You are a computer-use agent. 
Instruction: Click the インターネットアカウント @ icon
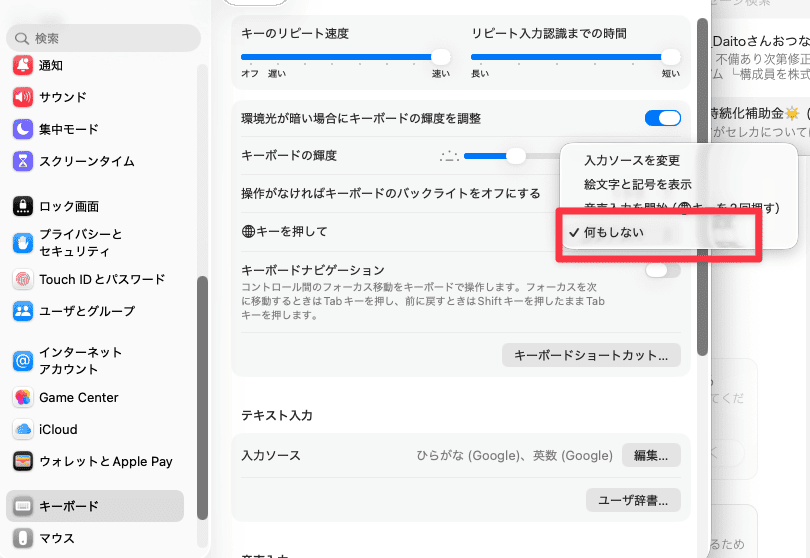point(23,361)
